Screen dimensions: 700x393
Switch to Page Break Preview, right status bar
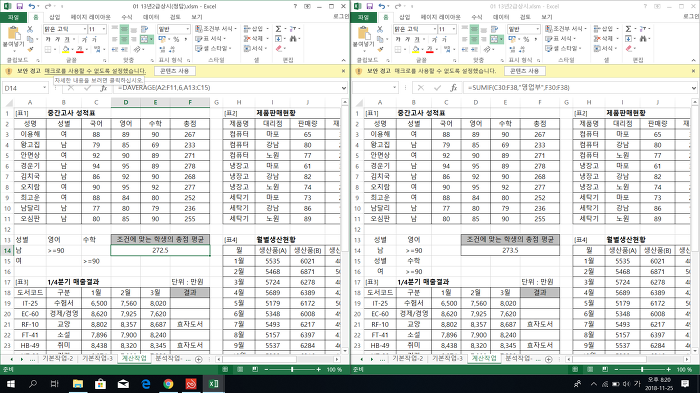tap(605, 369)
